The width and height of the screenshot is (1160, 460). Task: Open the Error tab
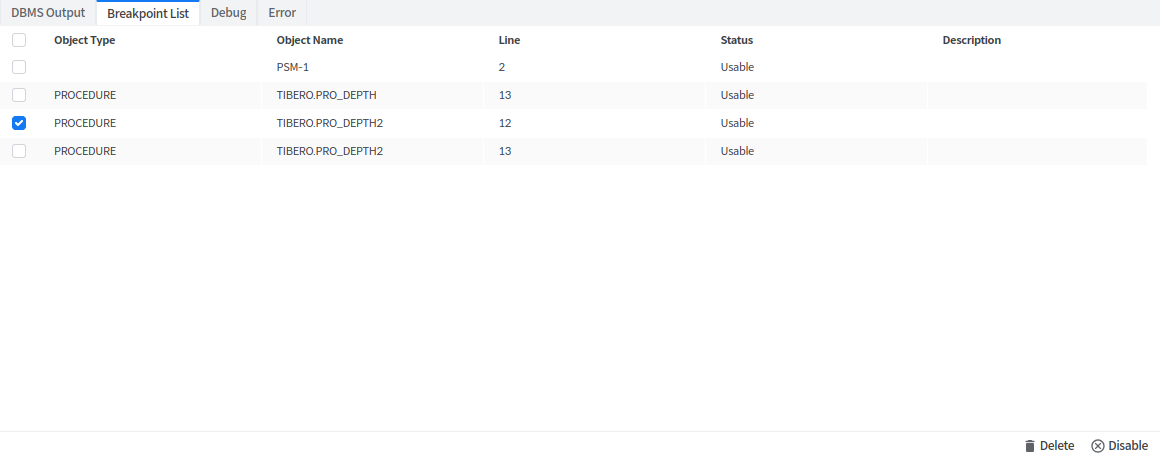tap(282, 13)
